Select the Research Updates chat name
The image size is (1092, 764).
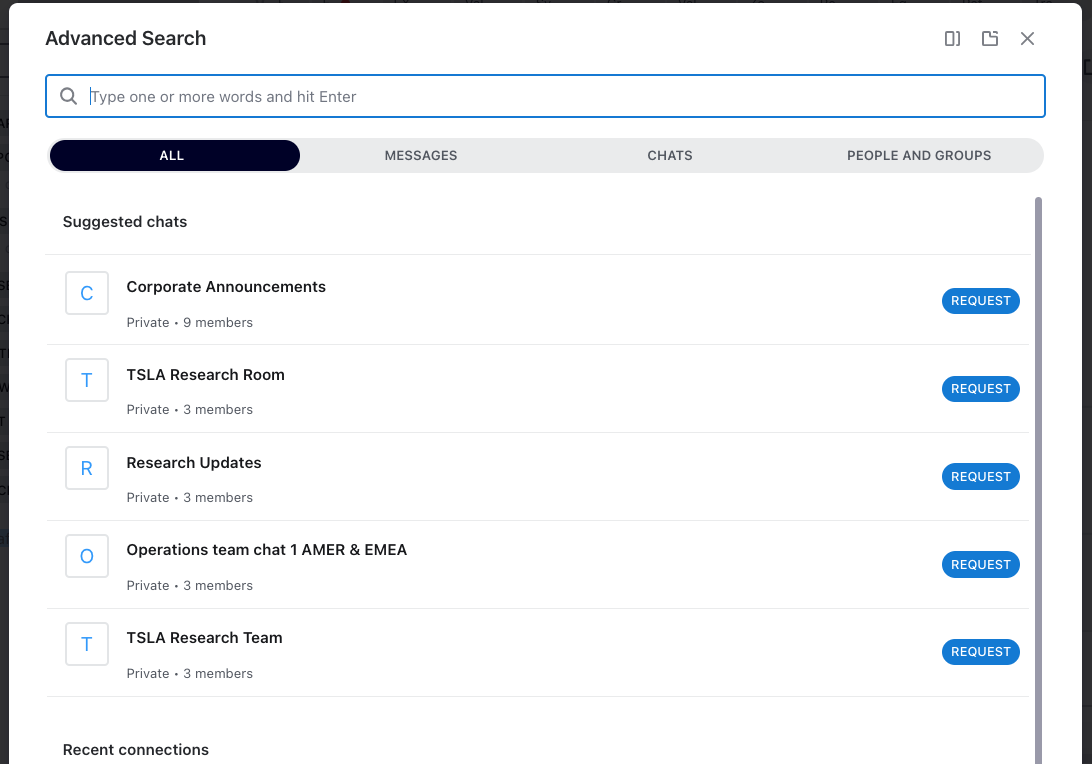(194, 462)
